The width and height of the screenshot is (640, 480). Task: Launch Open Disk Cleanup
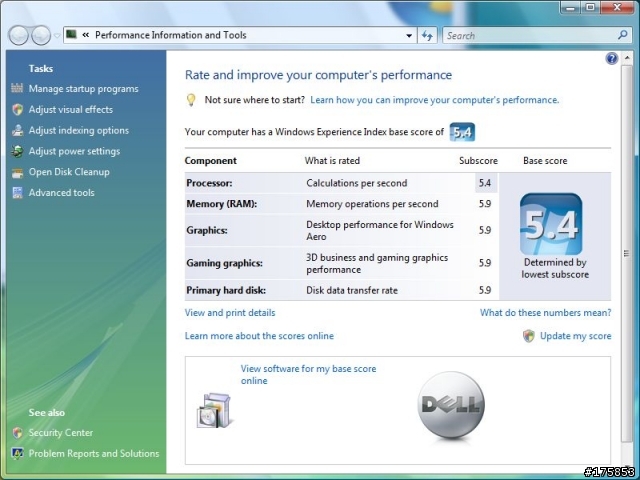click(69, 172)
